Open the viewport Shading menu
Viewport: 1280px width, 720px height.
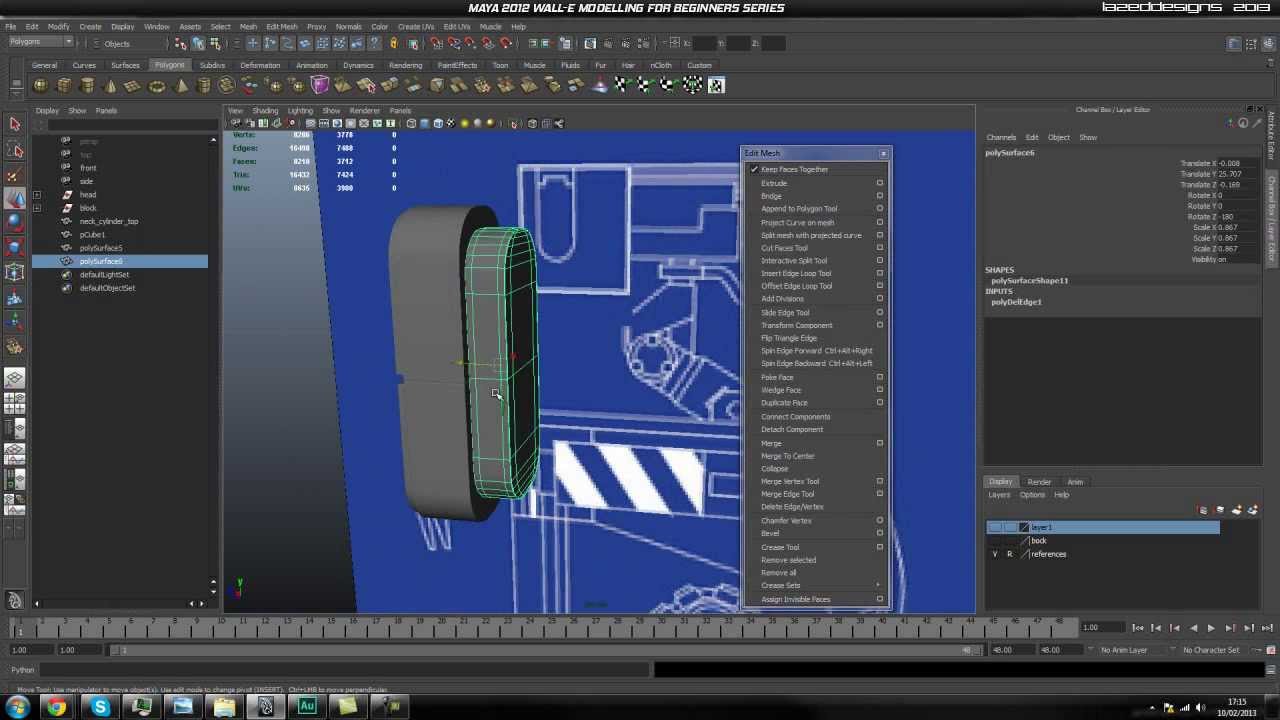265,111
